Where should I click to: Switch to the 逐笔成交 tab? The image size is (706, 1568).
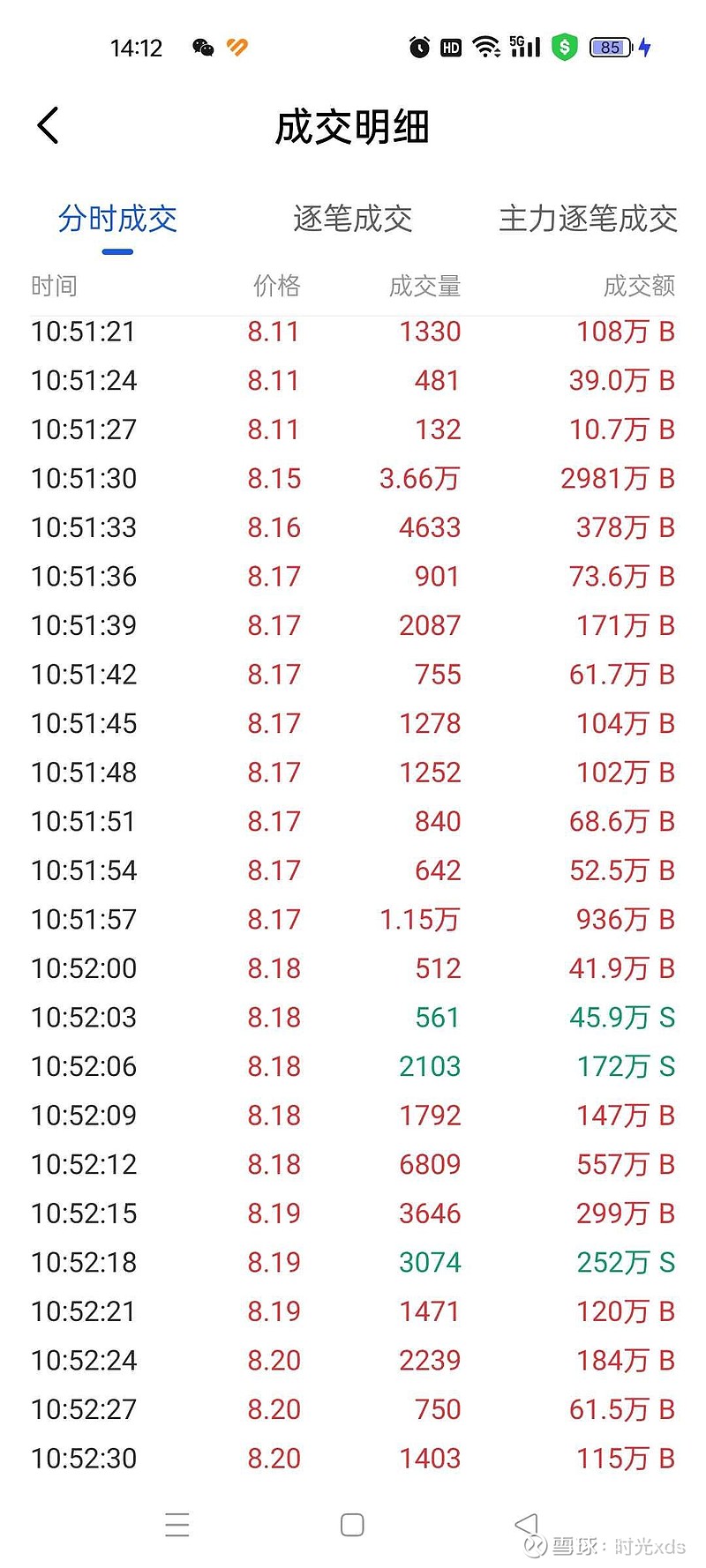(352, 219)
